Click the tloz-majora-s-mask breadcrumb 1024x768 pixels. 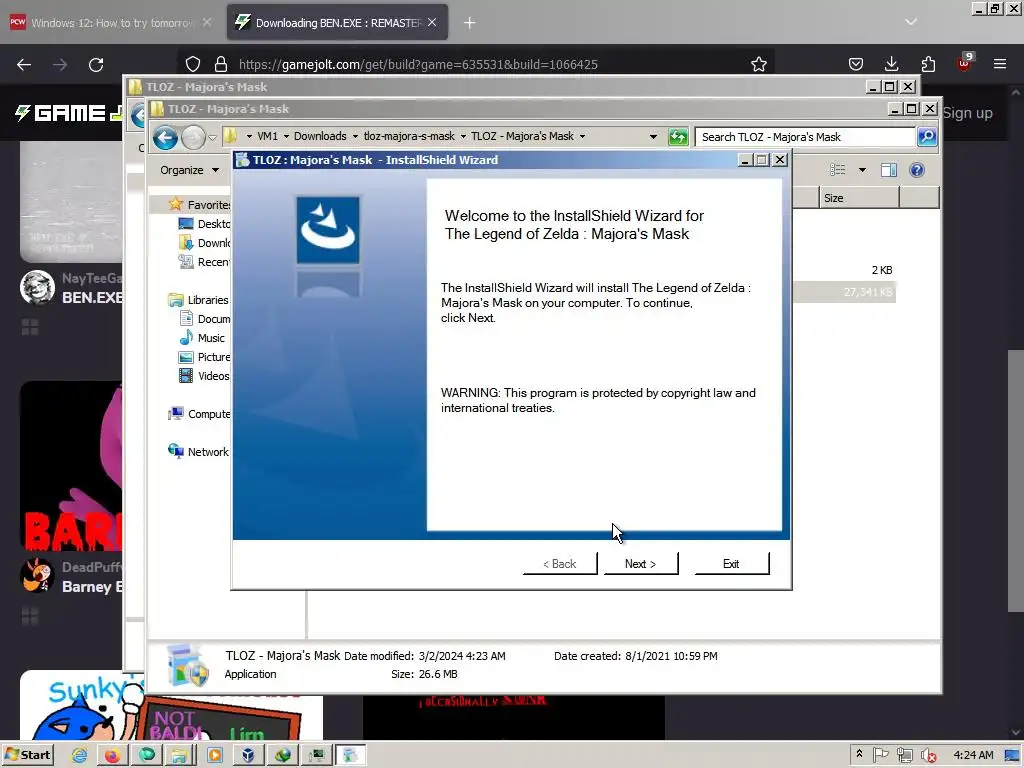tap(409, 136)
